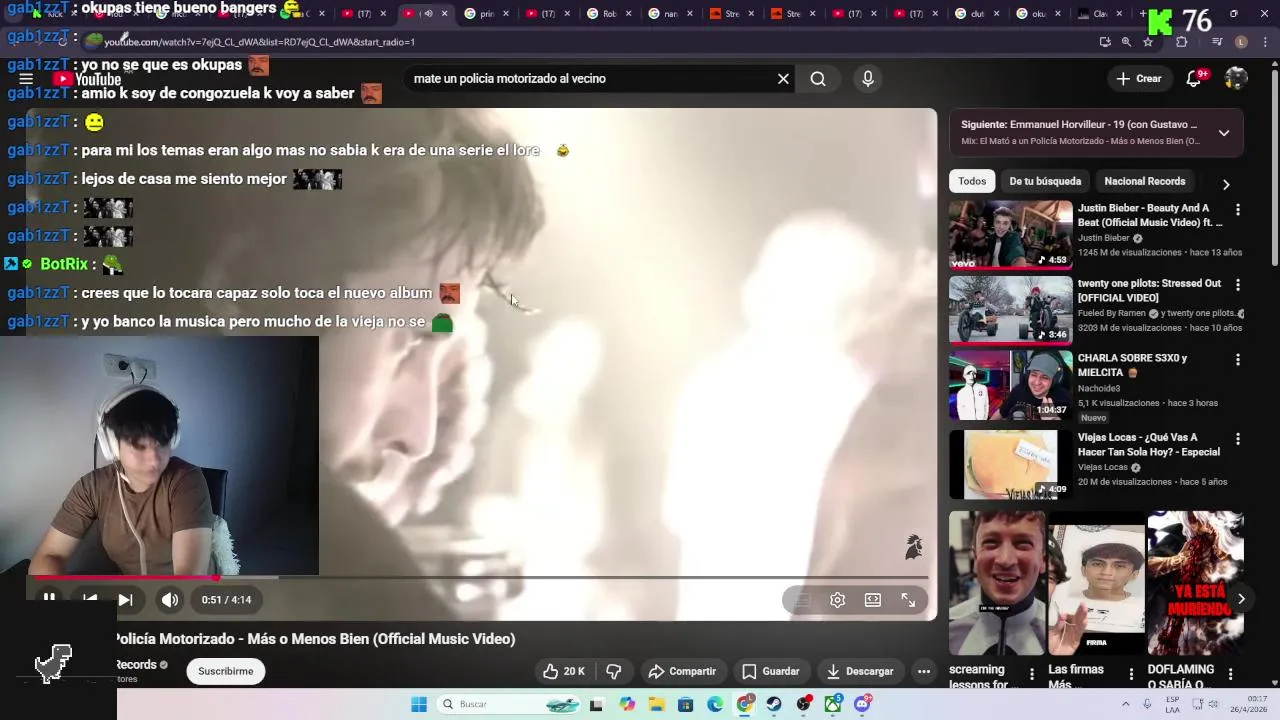Toggle theater mode in the video player
The image size is (1280, 720).
coord(873,600)
